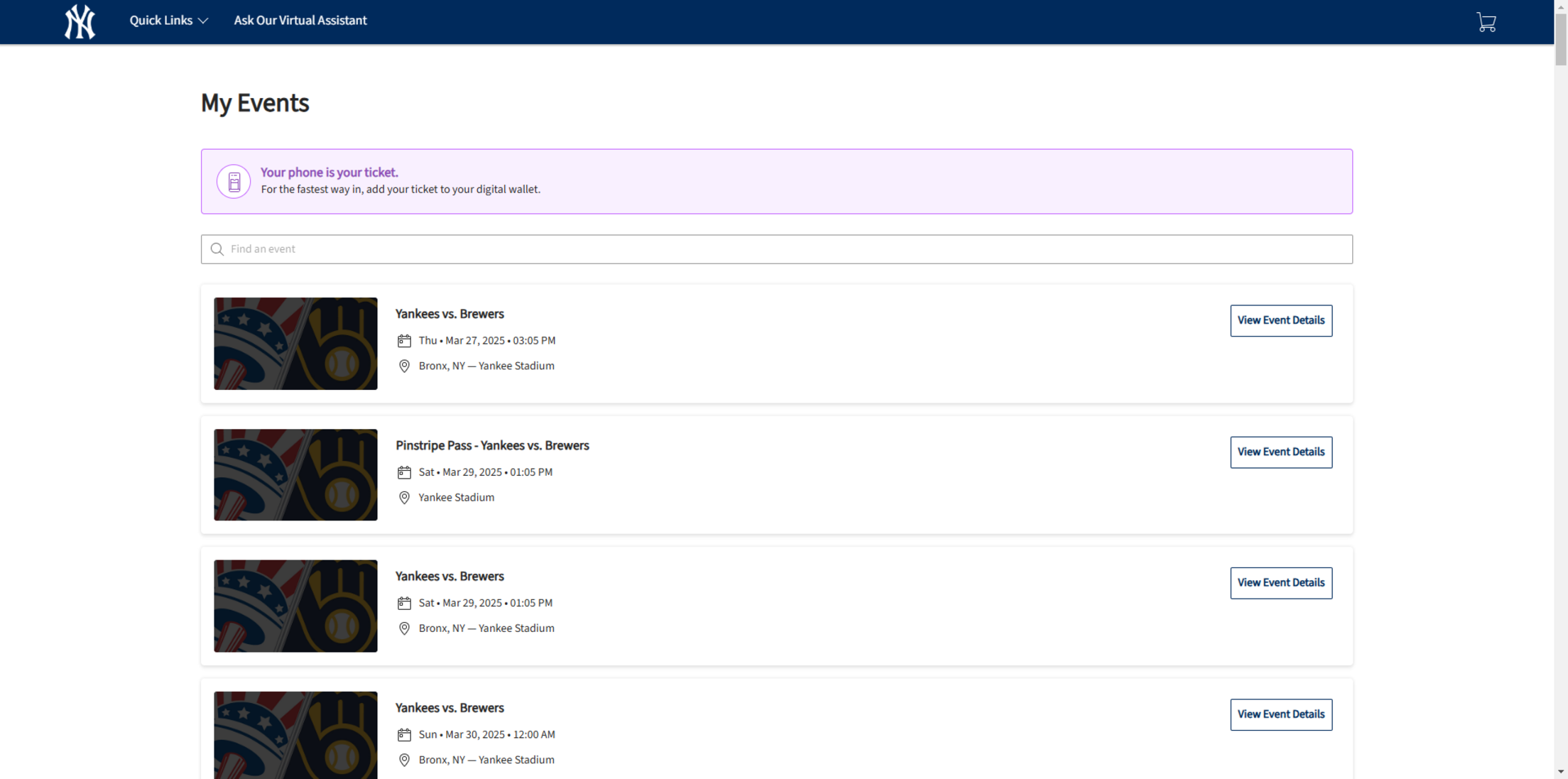Screen dimensions: 1568x779
Task: Click the page vertical scrollbar thumb
Action: [x=1560, y=39]
